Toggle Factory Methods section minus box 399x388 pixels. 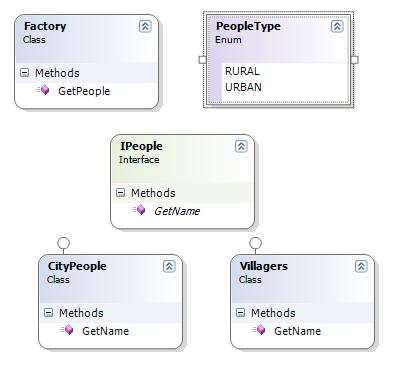pos(24,73)
